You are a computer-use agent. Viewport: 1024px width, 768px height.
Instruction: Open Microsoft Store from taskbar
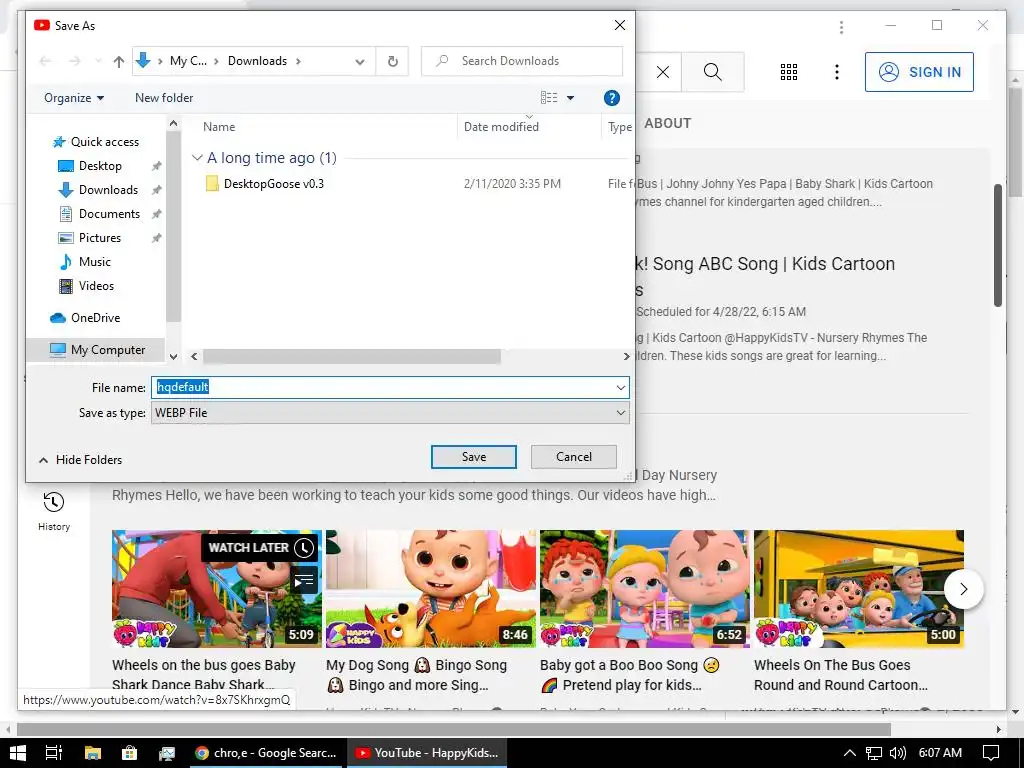click(x=129, y=753)
